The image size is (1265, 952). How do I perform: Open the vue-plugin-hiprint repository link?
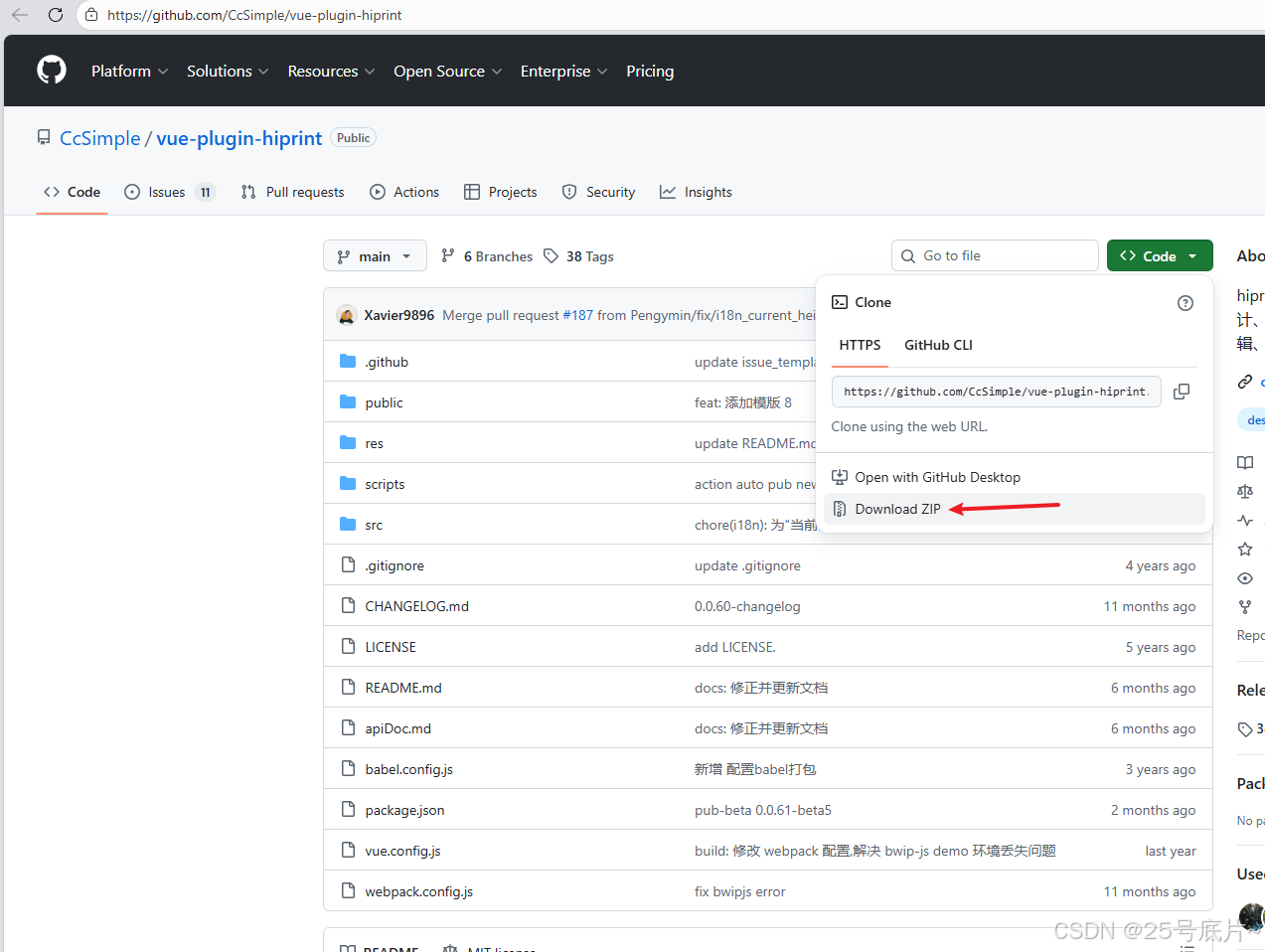click(239, 138)
